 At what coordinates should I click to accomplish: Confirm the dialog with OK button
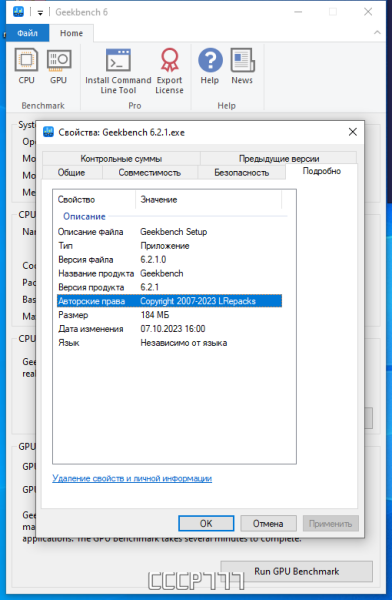click(x=206, y=523)
